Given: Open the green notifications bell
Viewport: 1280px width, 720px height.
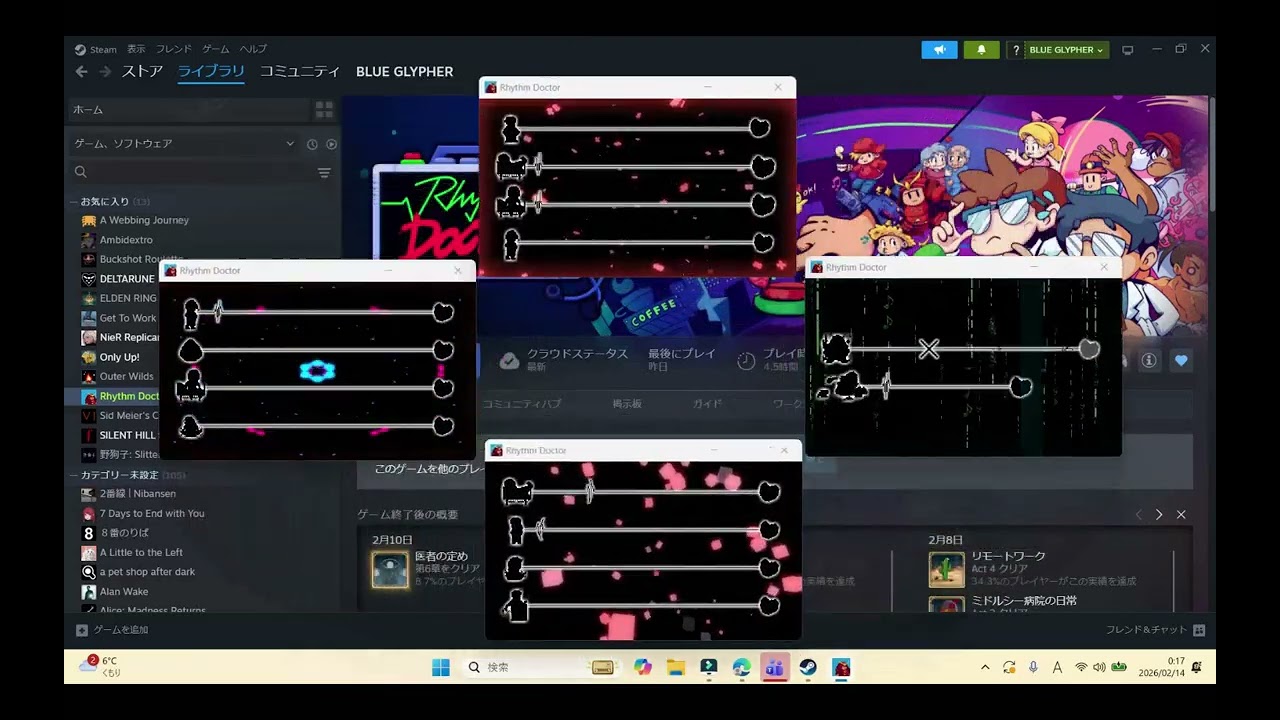Looking at the screenshot, I should pos(981,50).
